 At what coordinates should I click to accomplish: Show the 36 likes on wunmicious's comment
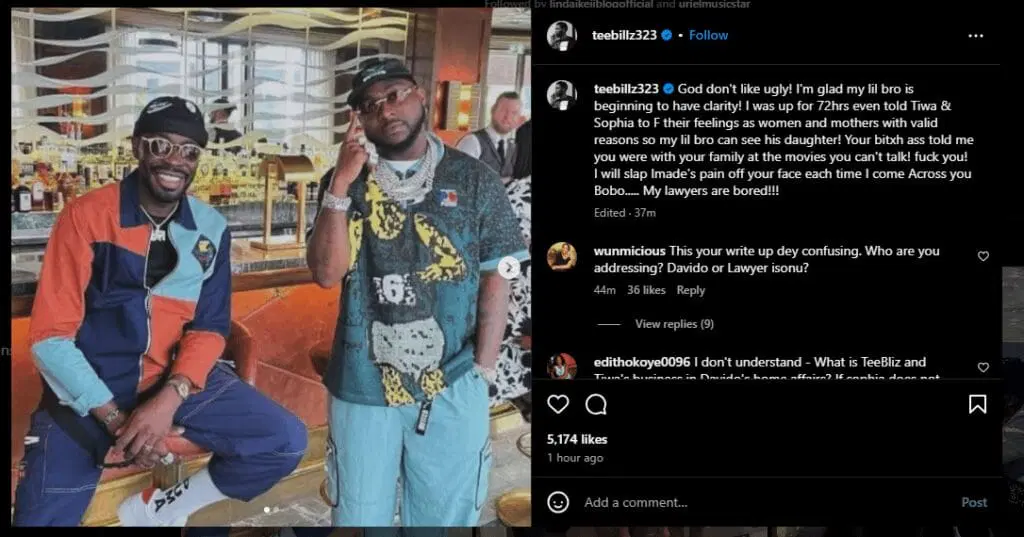646,290
